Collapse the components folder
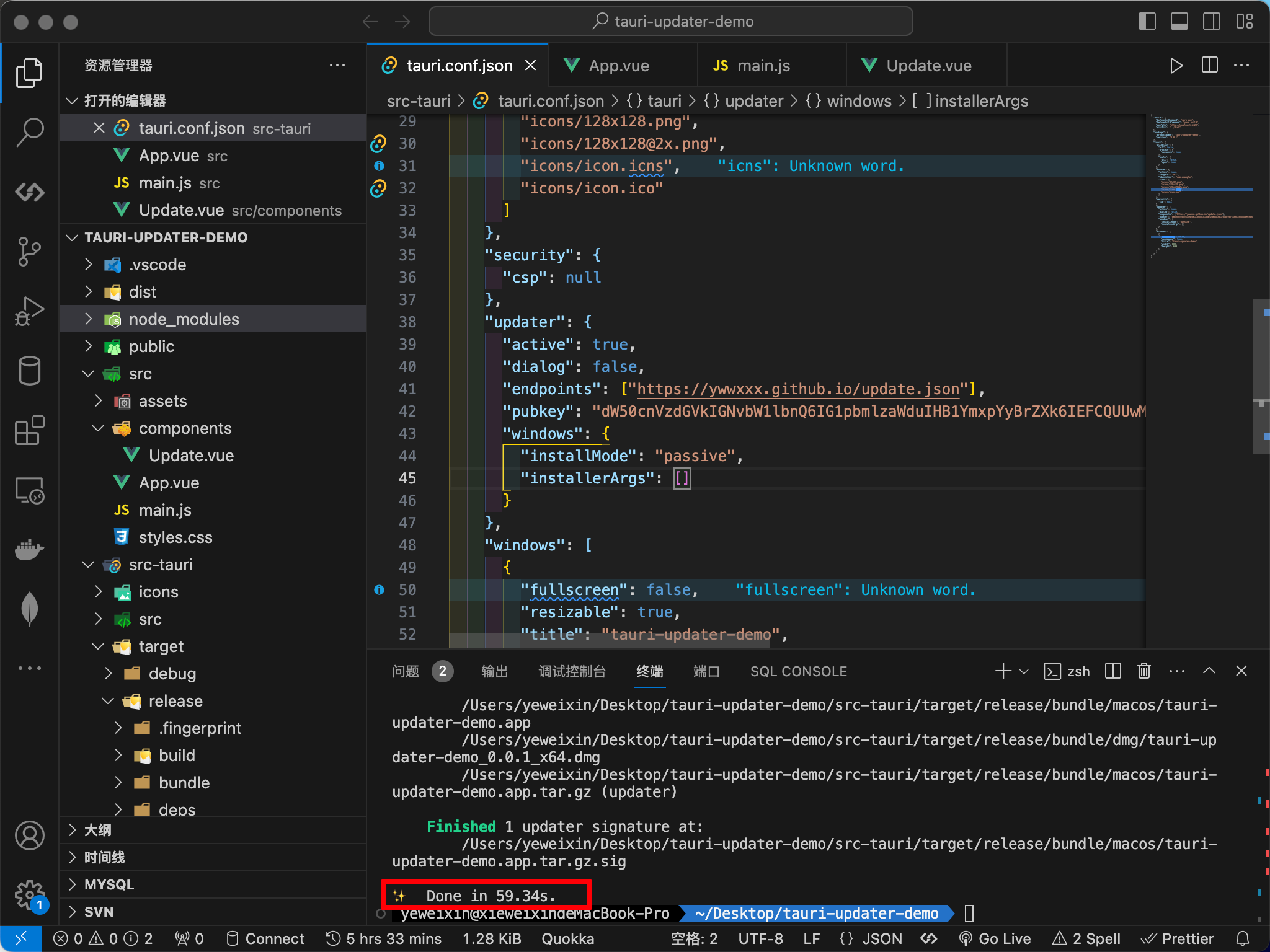 tap(212, 428)
